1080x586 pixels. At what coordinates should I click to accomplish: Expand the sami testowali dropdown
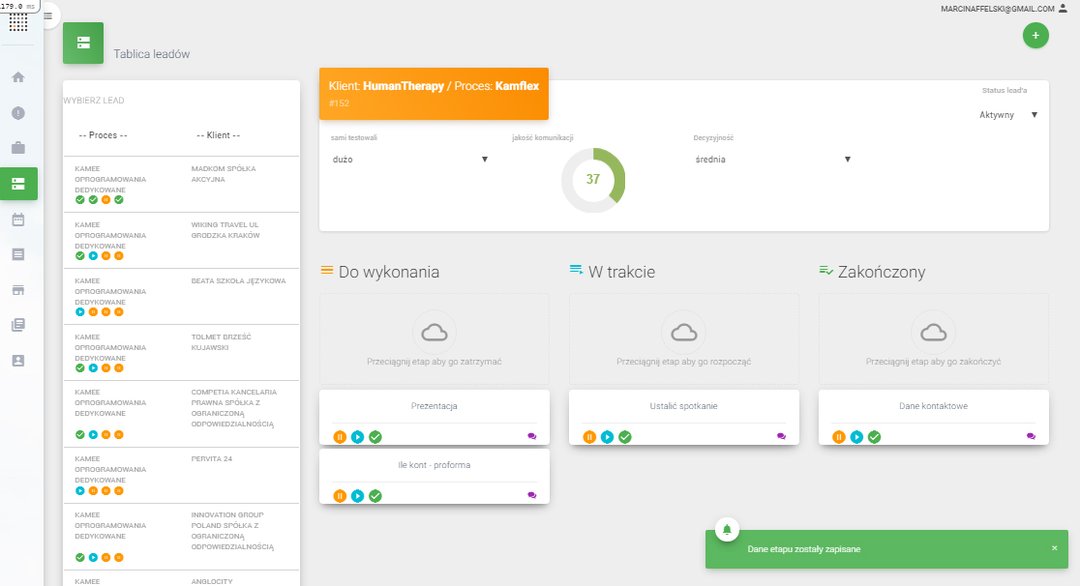coord(410,159)
